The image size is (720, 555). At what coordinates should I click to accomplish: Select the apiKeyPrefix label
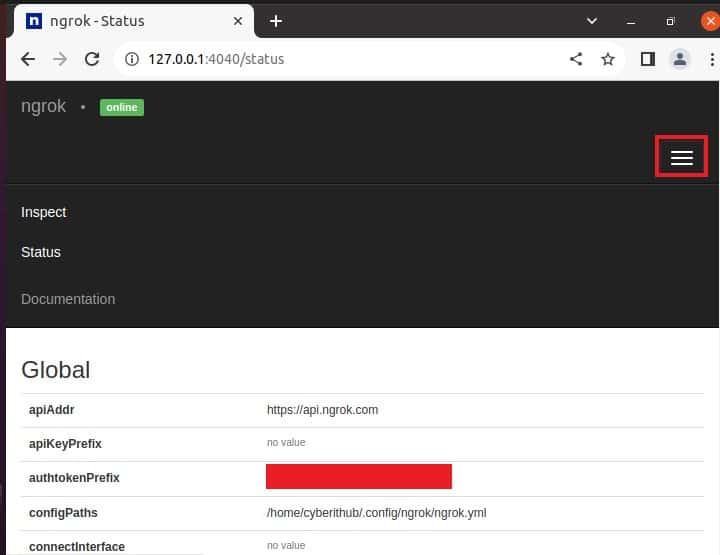pyautogui.click(x=65, y=444)
